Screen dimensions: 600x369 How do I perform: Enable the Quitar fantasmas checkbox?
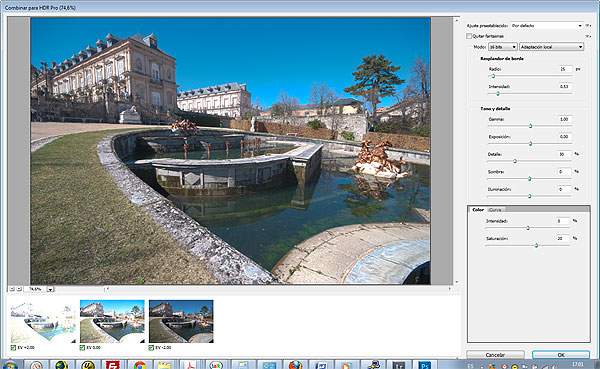pyautogui.click(x=469, y=36)
